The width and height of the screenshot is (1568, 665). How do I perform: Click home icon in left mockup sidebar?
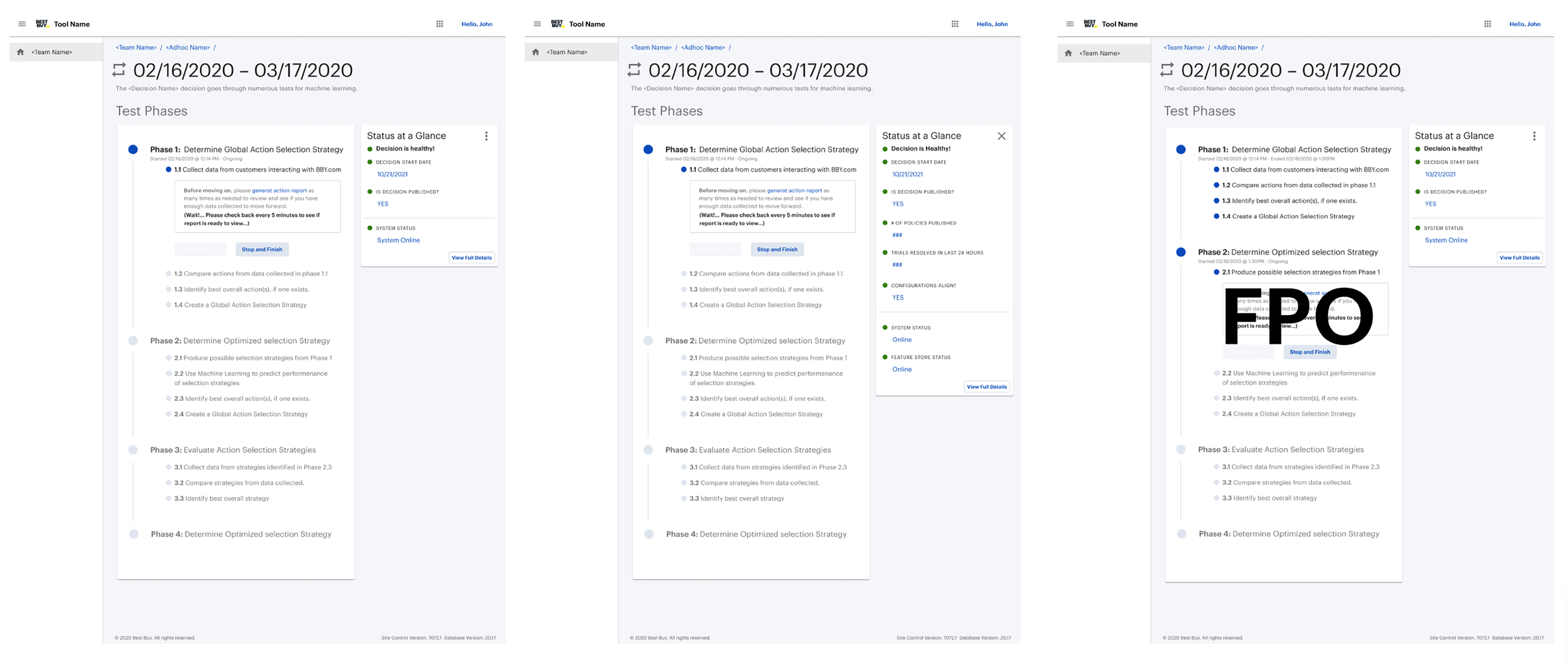coord(21,52)
